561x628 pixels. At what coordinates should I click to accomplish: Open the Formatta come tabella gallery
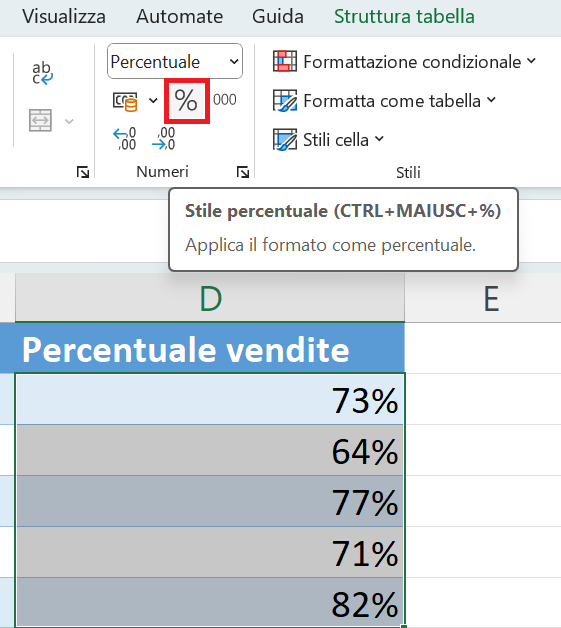tap(384, 101)
